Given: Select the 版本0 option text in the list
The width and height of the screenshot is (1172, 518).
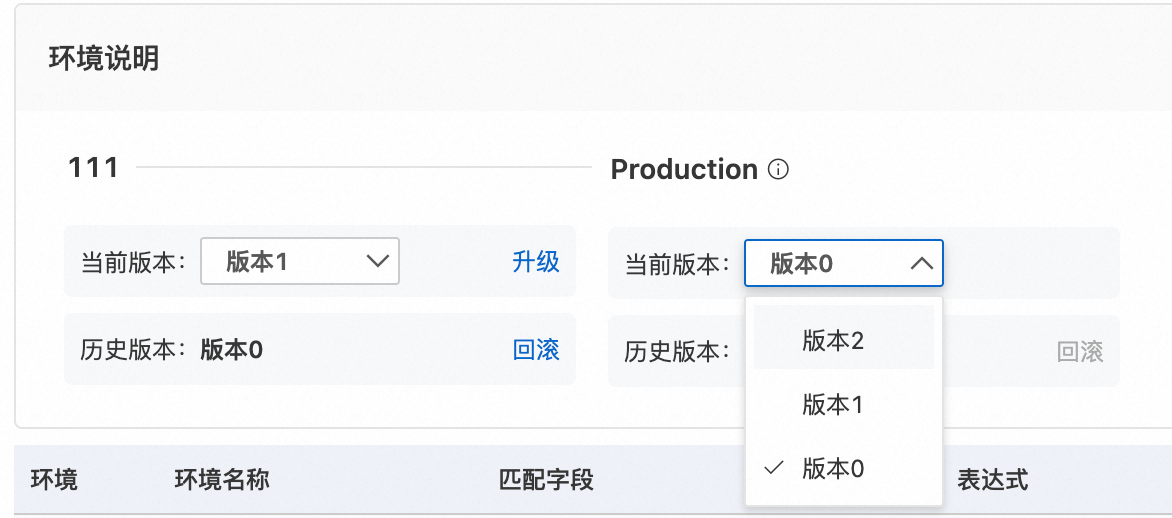Looking at the screenshot, I should [833, 469].
